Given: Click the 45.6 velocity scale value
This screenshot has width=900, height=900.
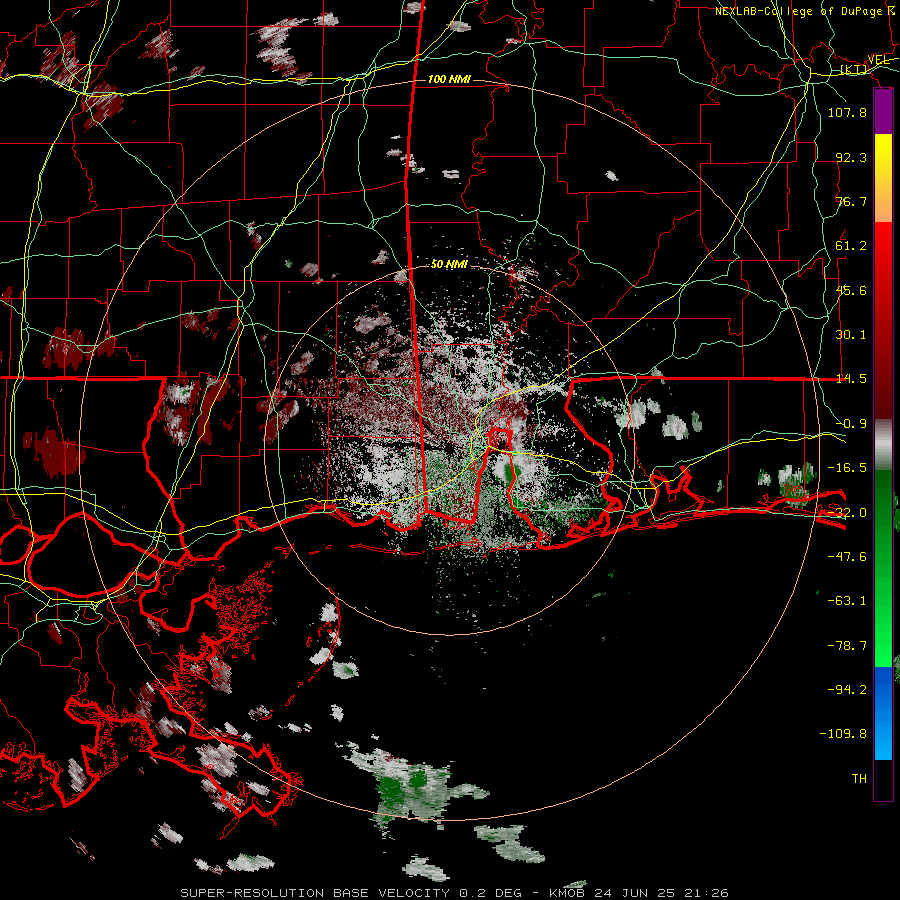Looking at the screenshot, I should click(851, 290).
